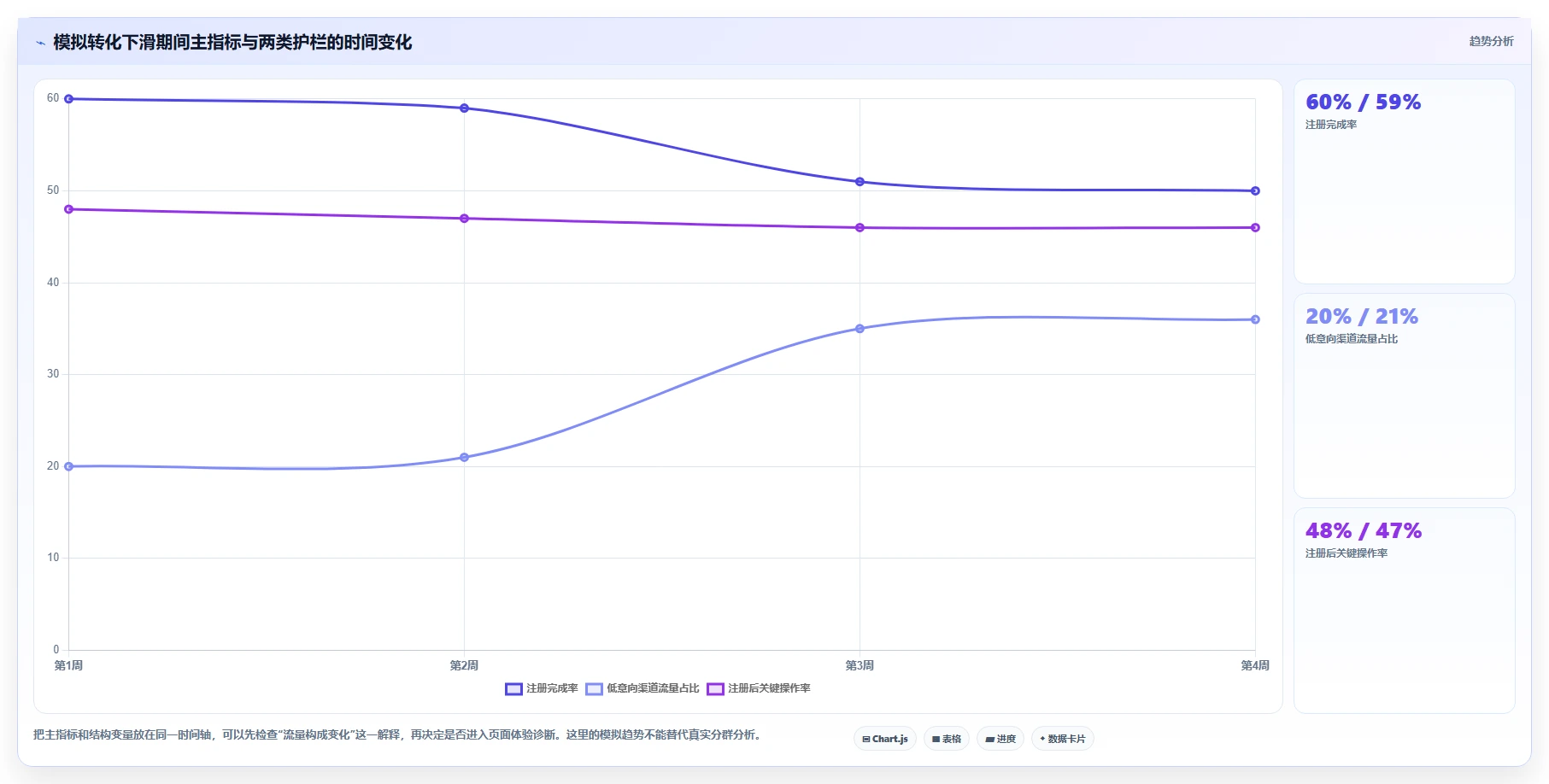
Task: Click the 第4周 x-axis label
Action: pyautogui.click(x=1255, y=665)
